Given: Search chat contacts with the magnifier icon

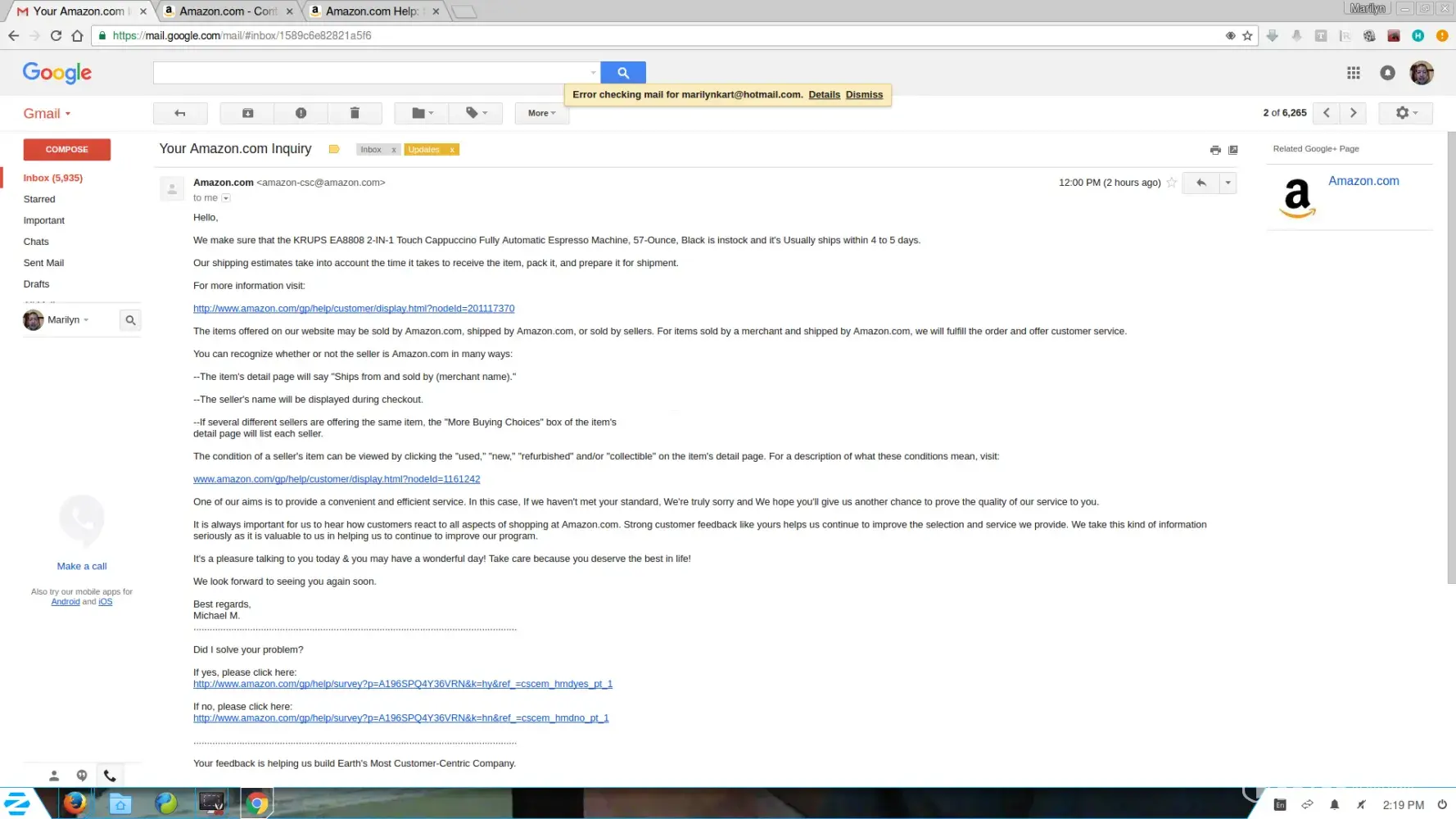Looking at the screenshot, I should point(130,320).
